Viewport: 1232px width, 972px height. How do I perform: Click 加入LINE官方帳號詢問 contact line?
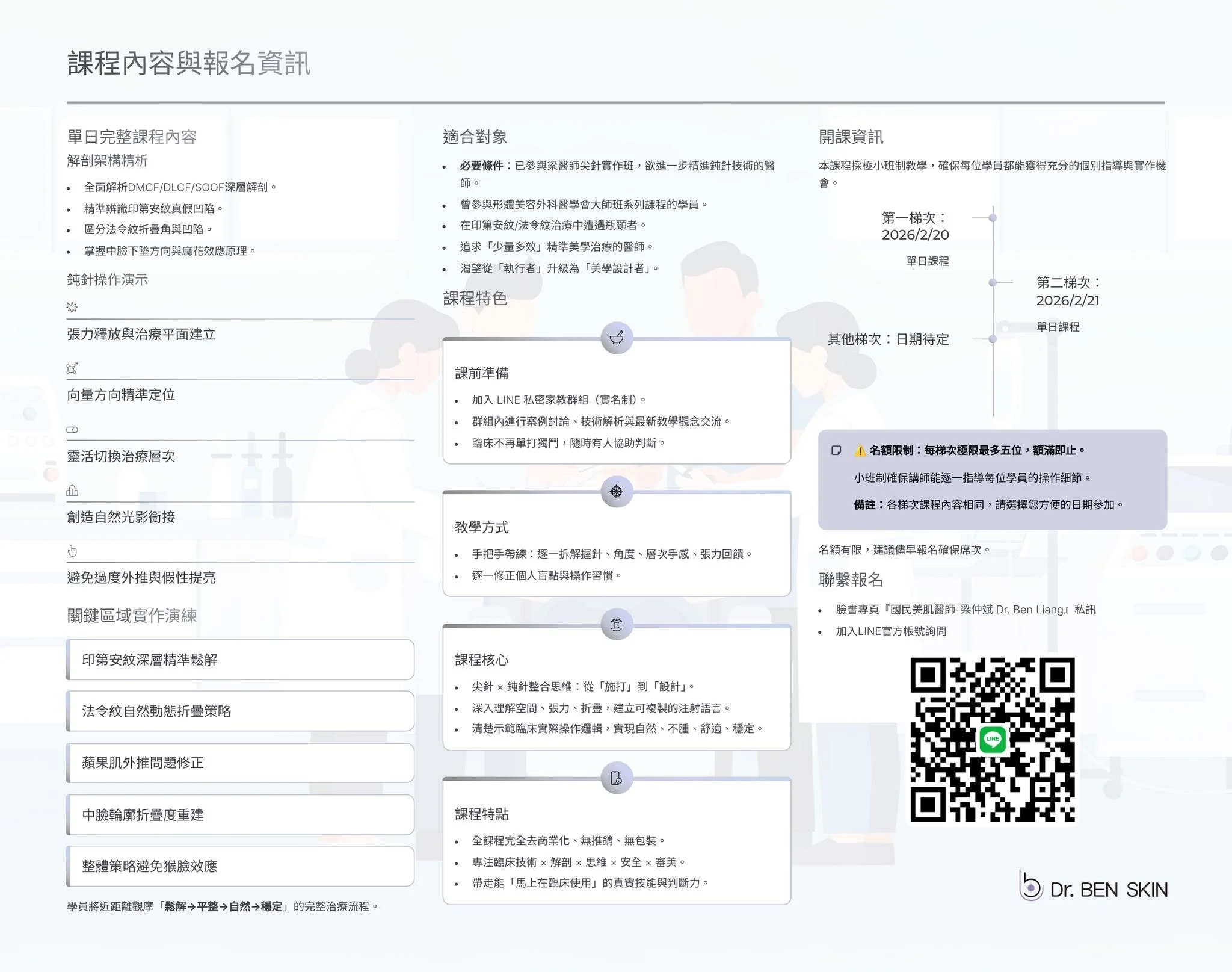(891, 631)
